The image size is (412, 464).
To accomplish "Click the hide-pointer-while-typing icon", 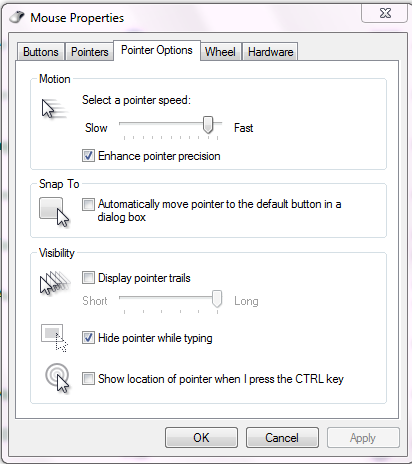I will point(54,338).
